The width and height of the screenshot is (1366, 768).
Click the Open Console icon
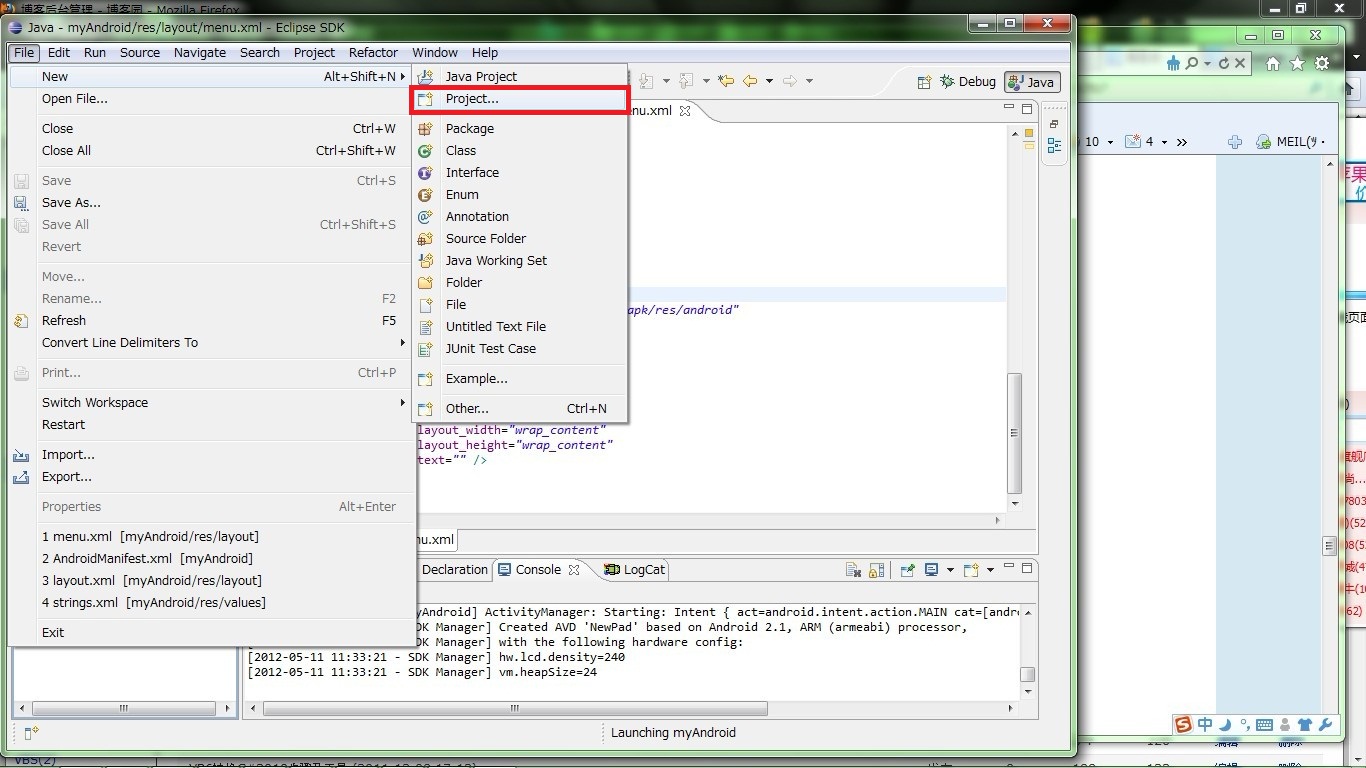click(970, 570)
